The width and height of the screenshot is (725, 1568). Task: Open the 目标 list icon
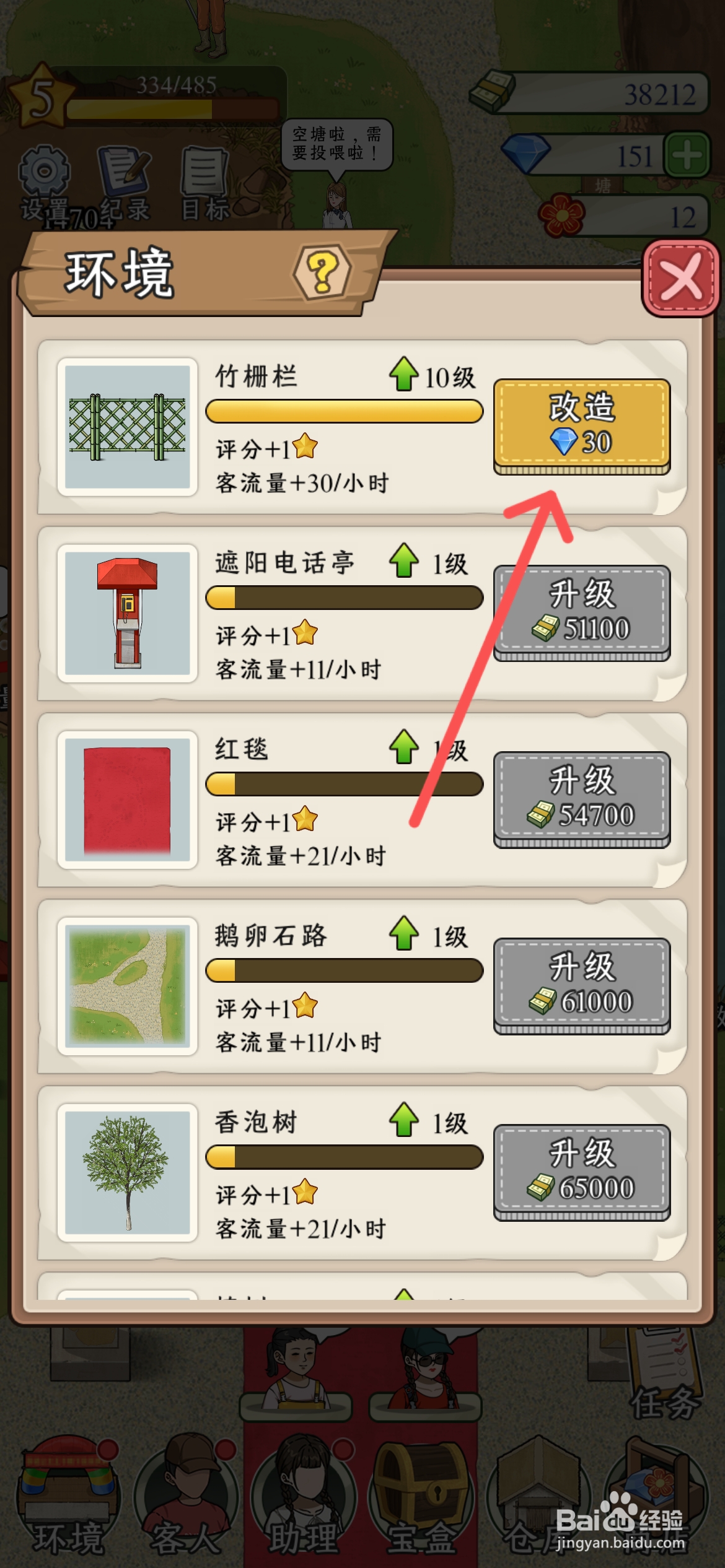point(204,183)
